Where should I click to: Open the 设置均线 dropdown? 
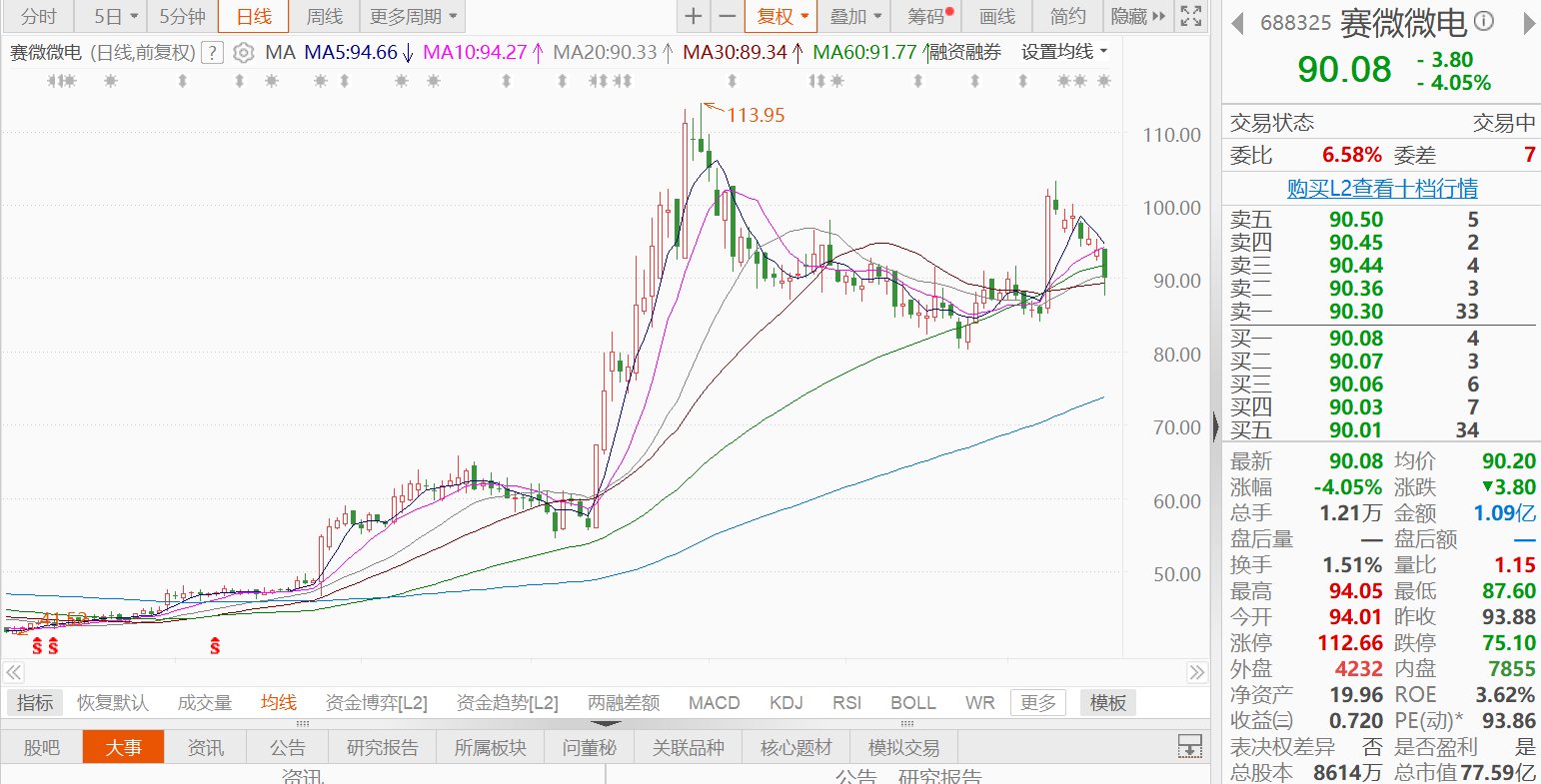(1063, 52)
